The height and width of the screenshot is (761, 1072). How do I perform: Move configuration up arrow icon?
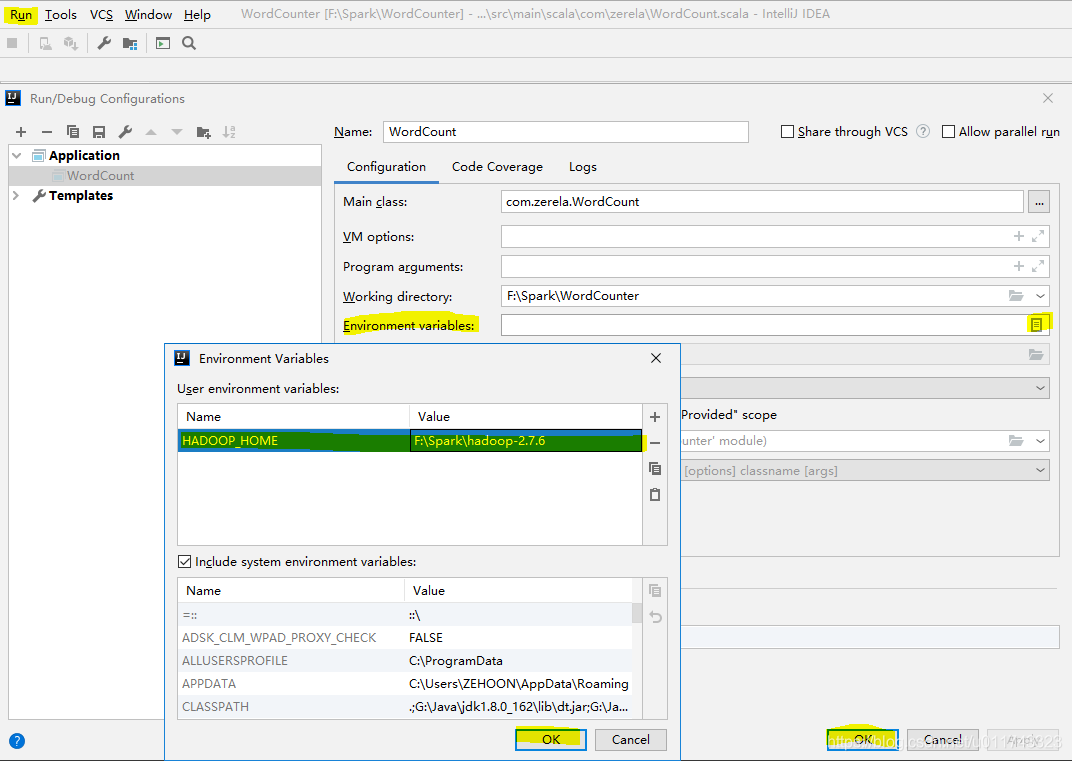(x=150, y=132)
